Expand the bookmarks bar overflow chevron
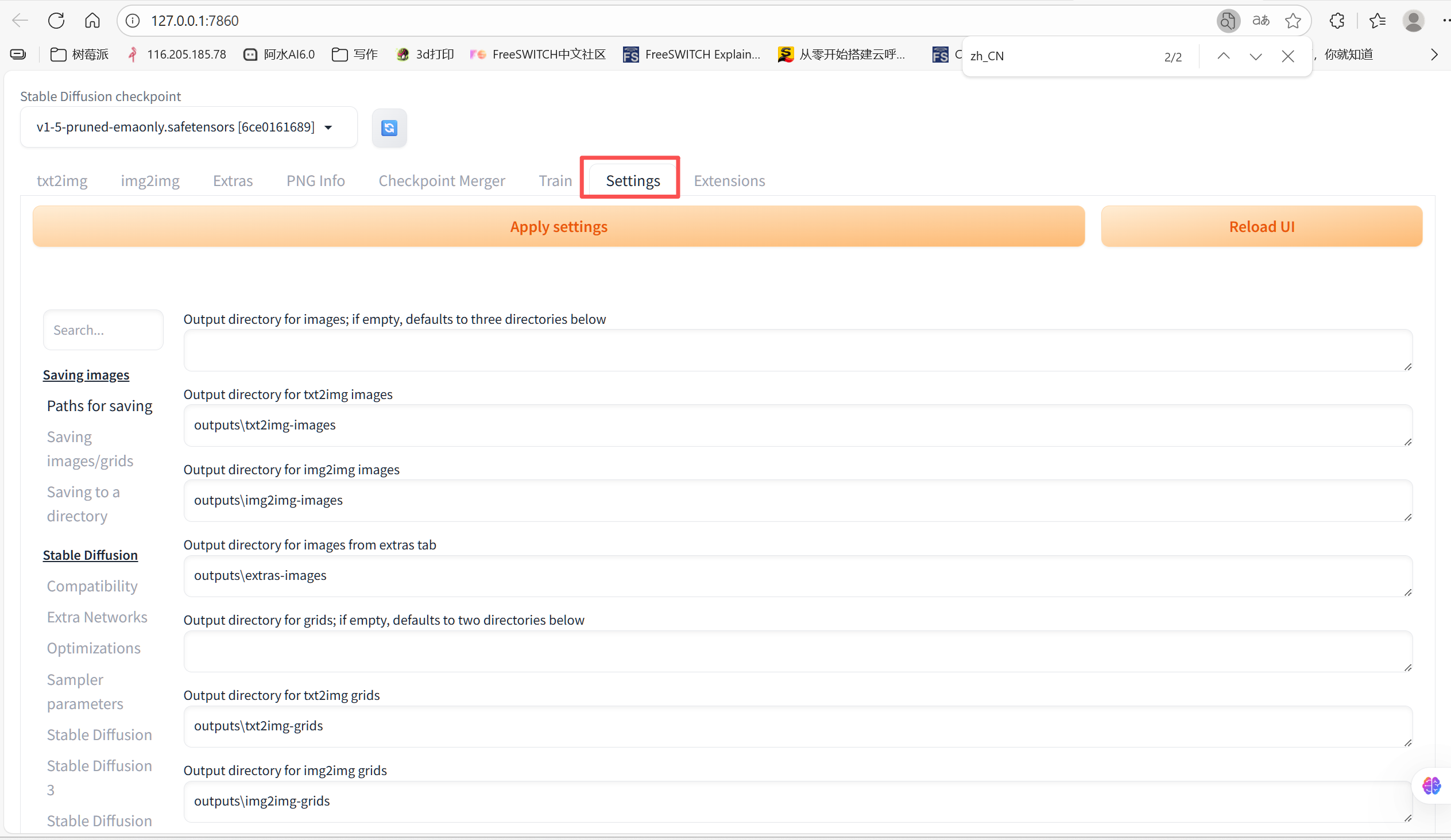The width and height of the screenshot is (1451, 840). pos(1434,54)
